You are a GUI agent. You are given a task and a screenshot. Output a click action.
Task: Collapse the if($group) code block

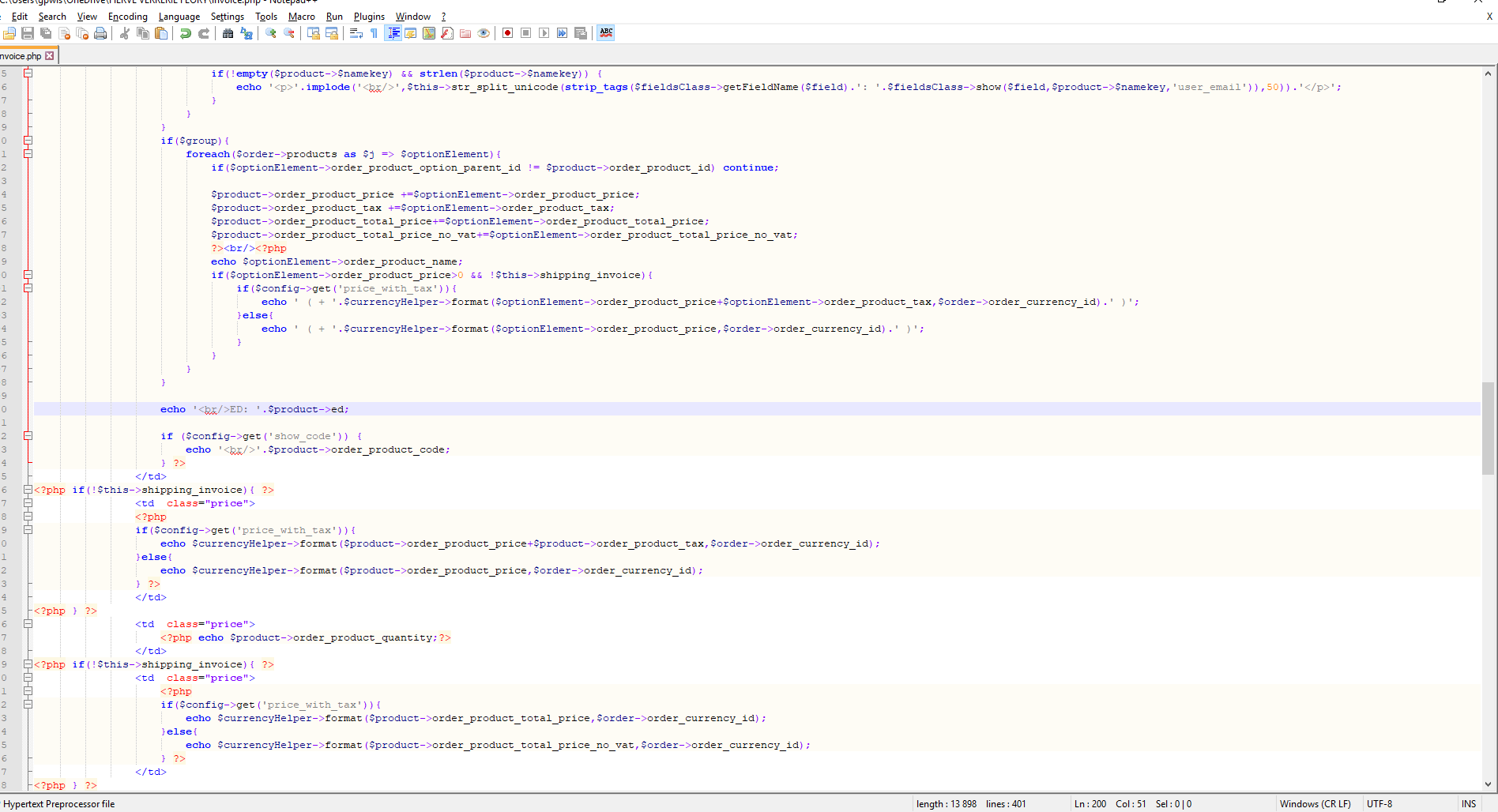(28, 141)
